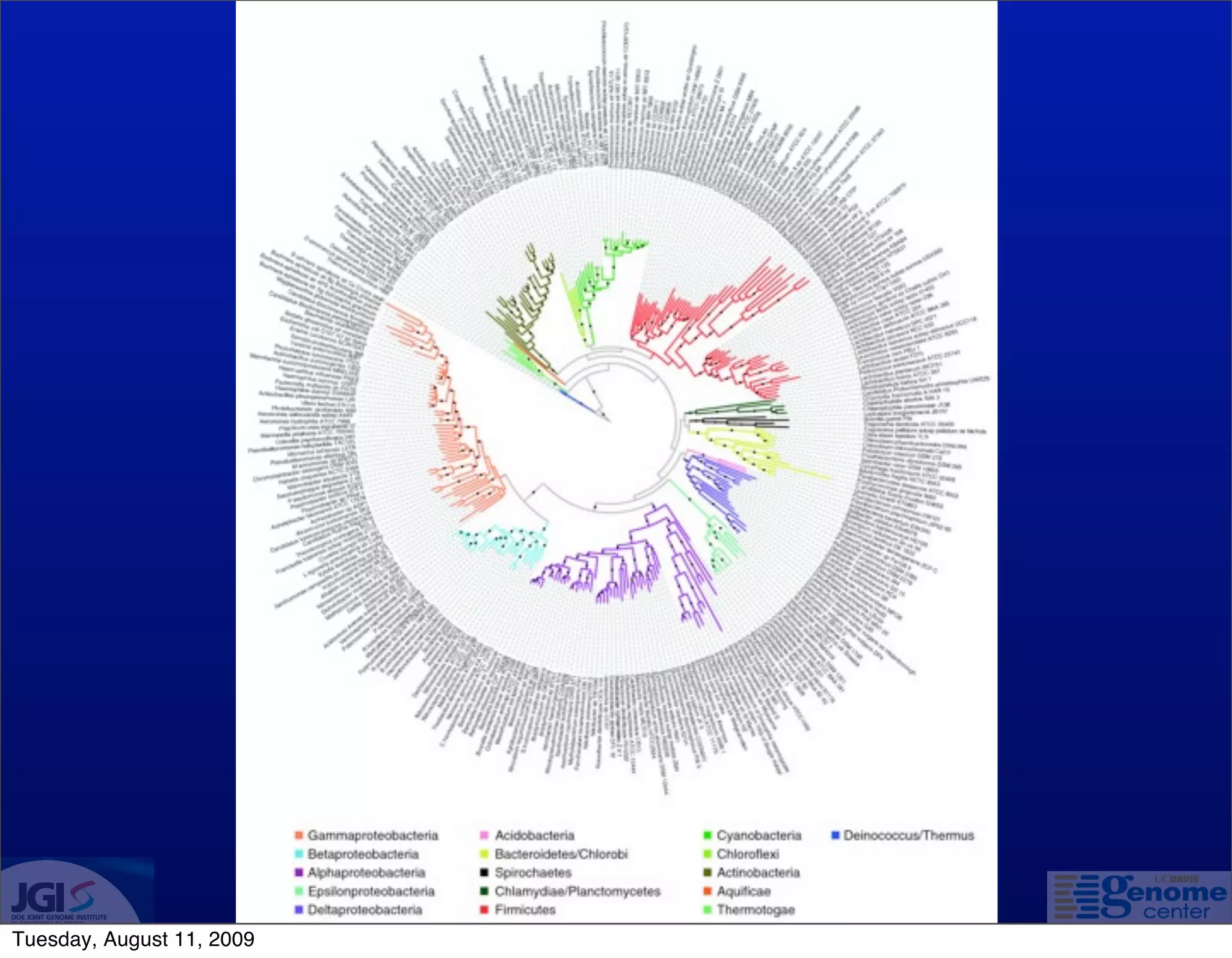The image size is (1232, 958).
Task: Click the blue Deinococcus/Thermus legend square
Action: click(836, 835)
